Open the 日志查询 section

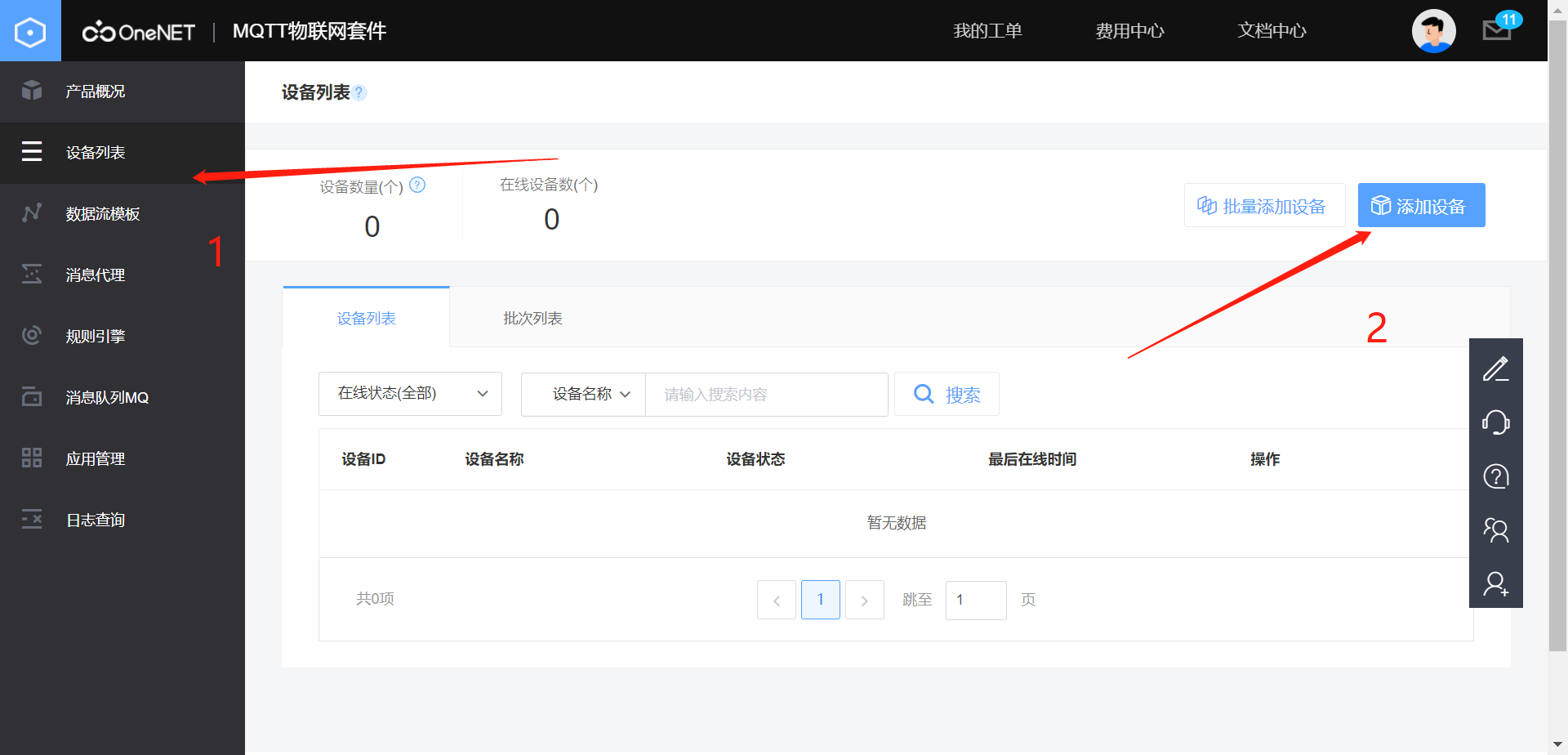95,520
